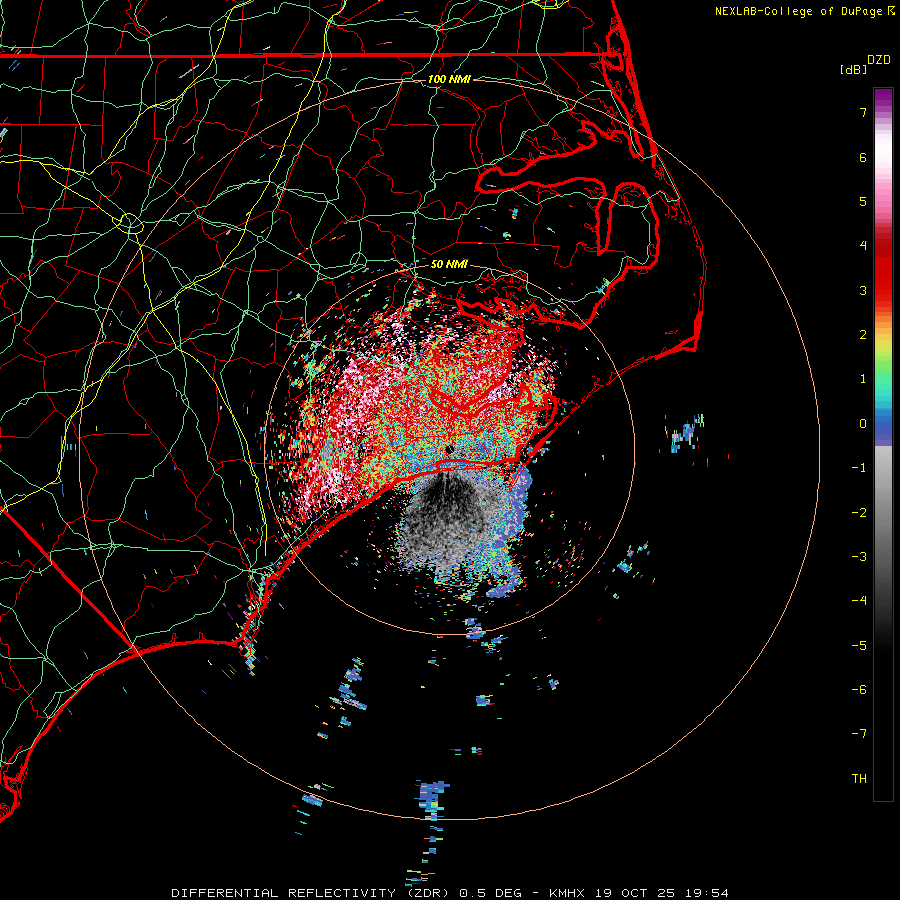Click the KMHX station identifier in caption
This screenshot has width=900, height=900.
pos(568,893)
